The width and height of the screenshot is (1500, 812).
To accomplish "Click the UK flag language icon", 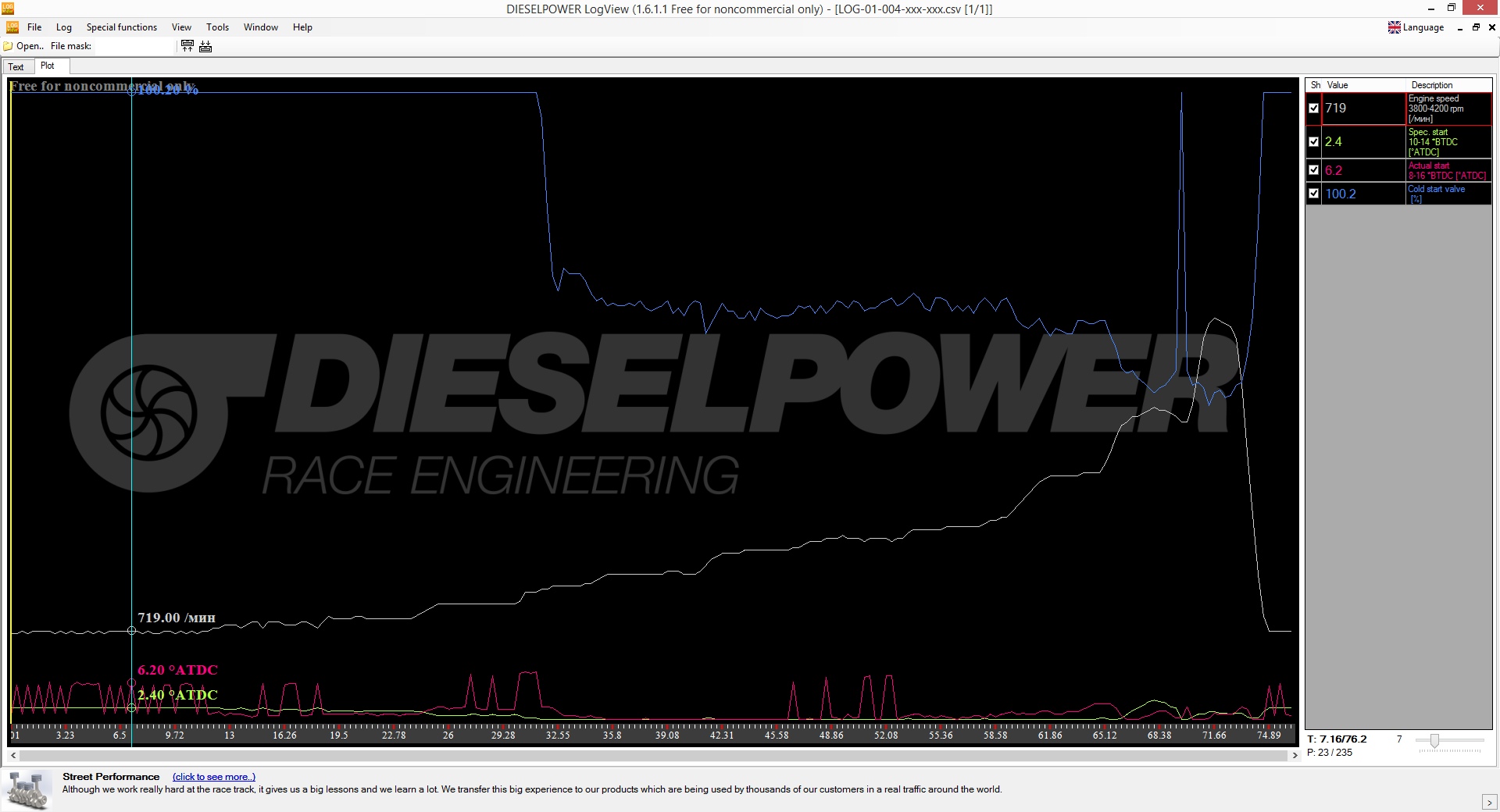I will [1395, 27].
